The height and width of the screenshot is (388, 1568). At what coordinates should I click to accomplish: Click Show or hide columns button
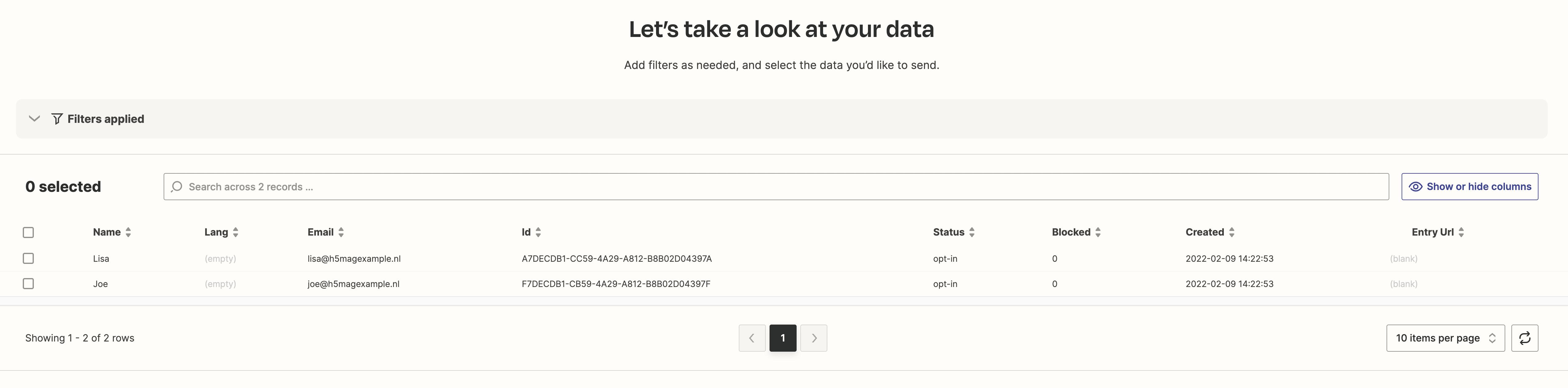tap(1469, 186)
